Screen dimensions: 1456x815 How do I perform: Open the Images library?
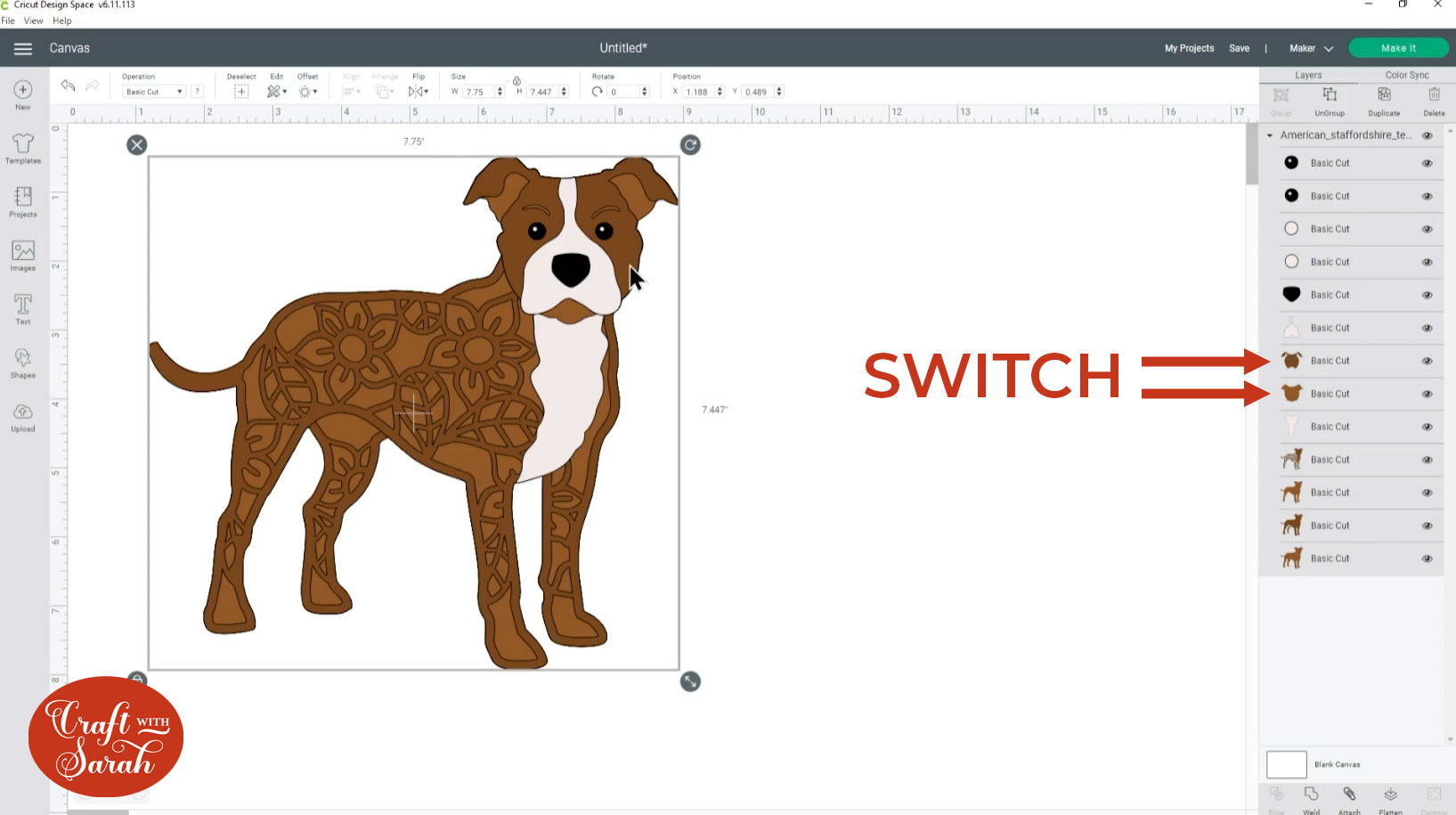(x=23, y=255)
